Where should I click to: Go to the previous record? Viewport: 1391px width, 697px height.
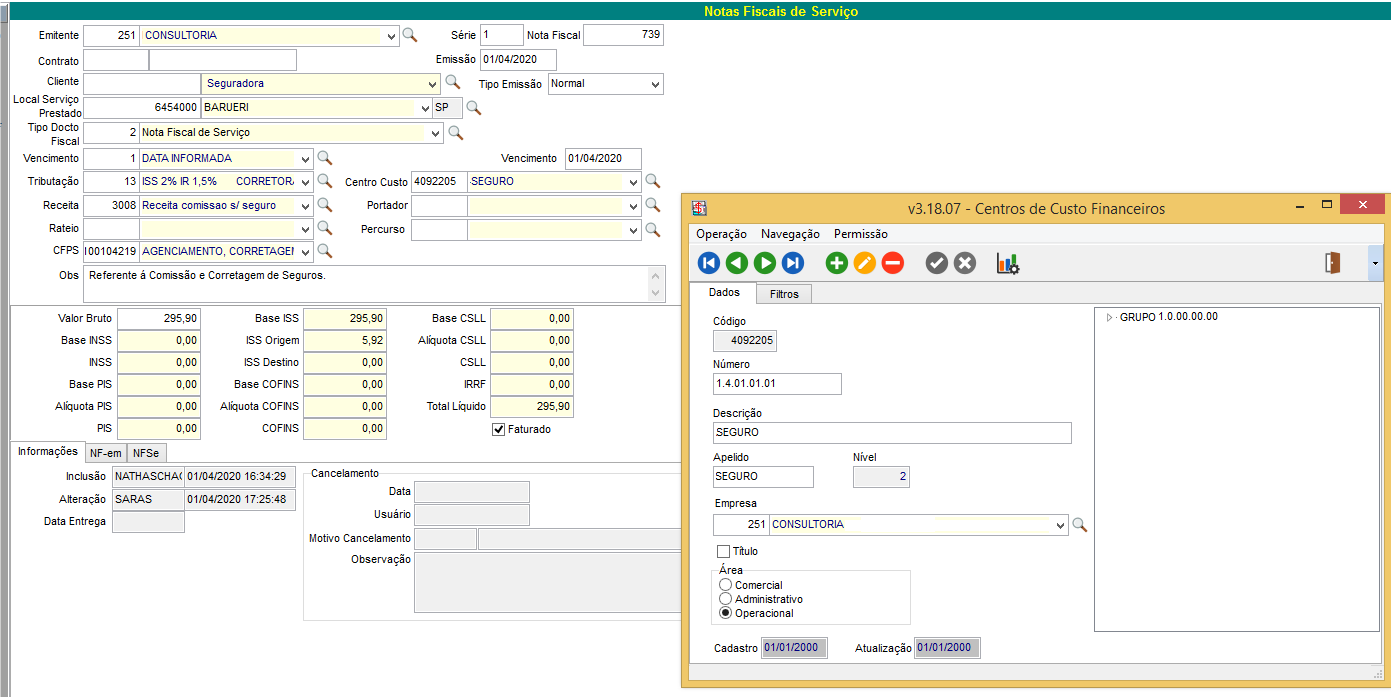(737, 263)
